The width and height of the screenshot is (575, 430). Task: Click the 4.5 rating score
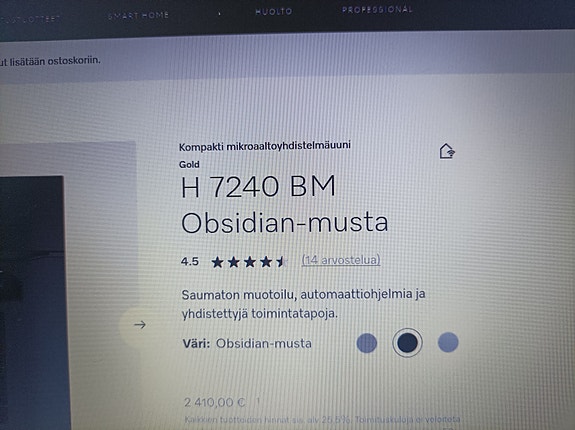190,262
